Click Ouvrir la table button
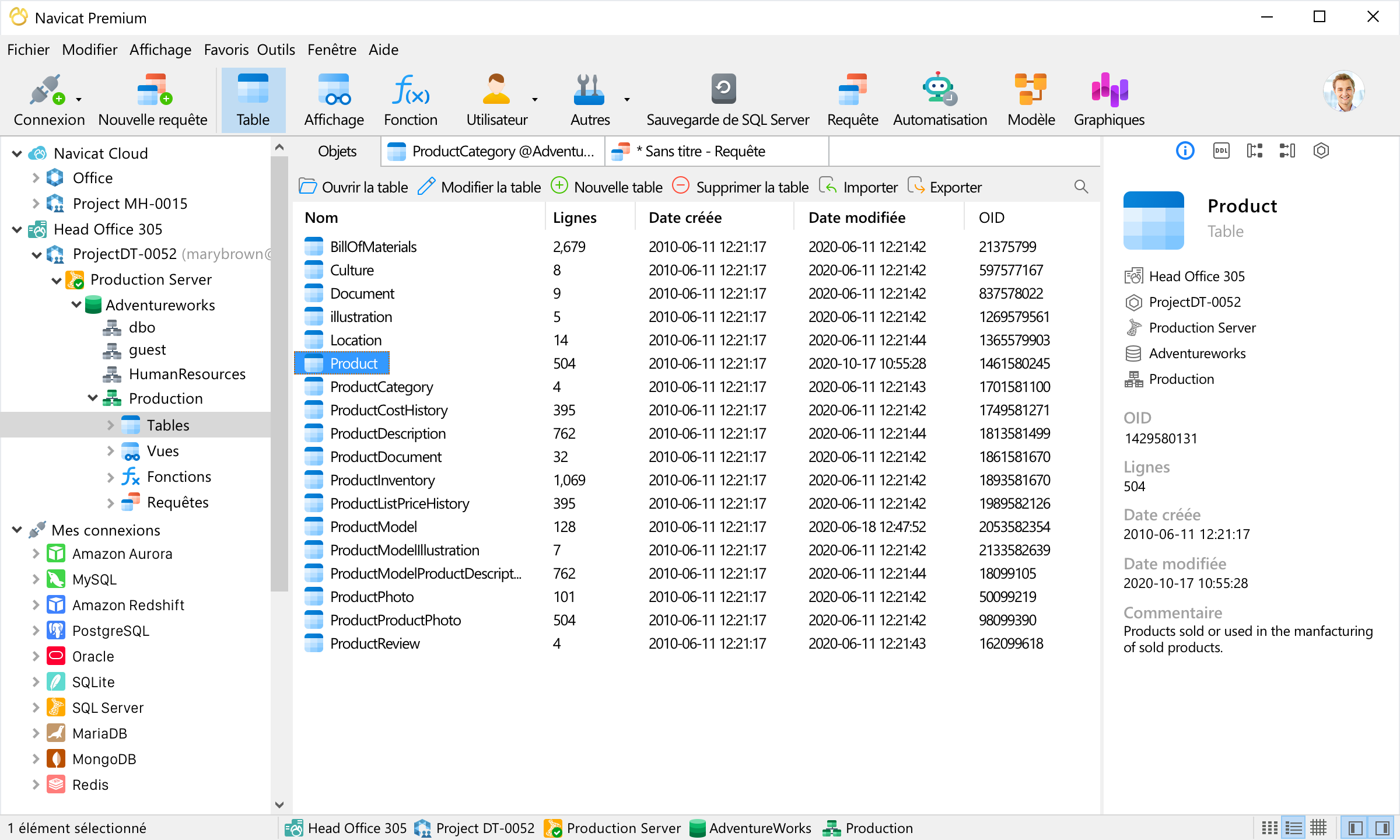The image size is (1400, 840). click(353, 187)
